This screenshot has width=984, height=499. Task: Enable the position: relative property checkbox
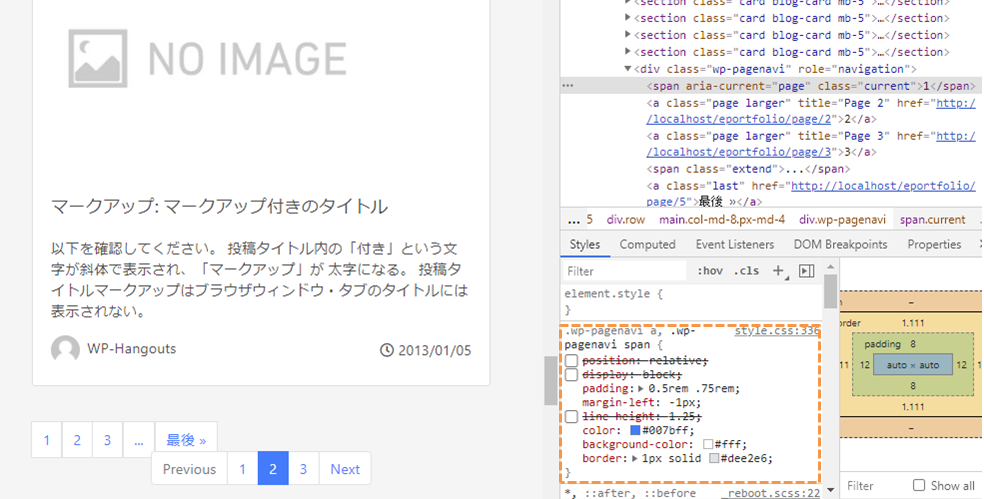point(571,360)
